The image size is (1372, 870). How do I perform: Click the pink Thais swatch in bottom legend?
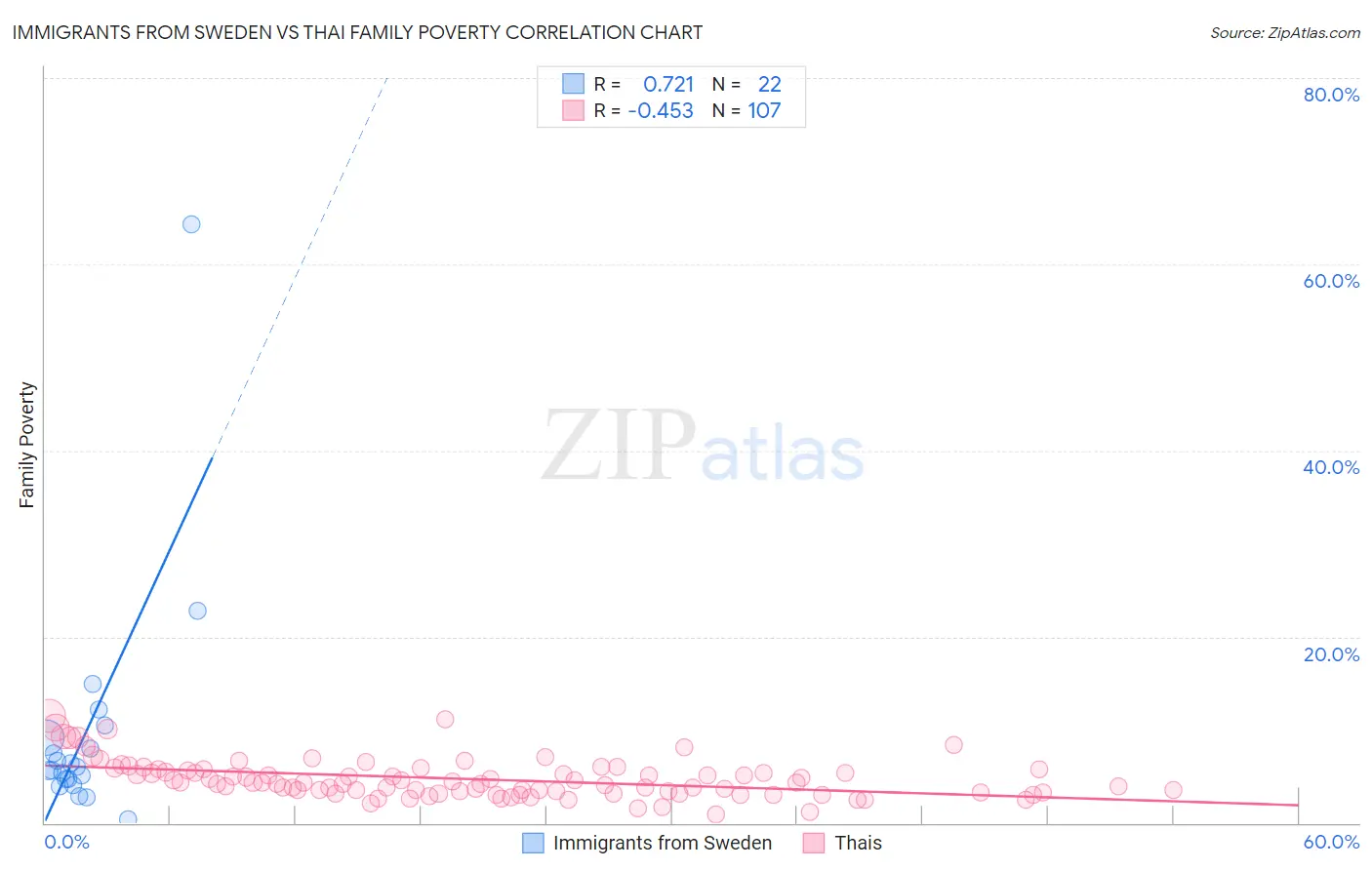[814, 843]
